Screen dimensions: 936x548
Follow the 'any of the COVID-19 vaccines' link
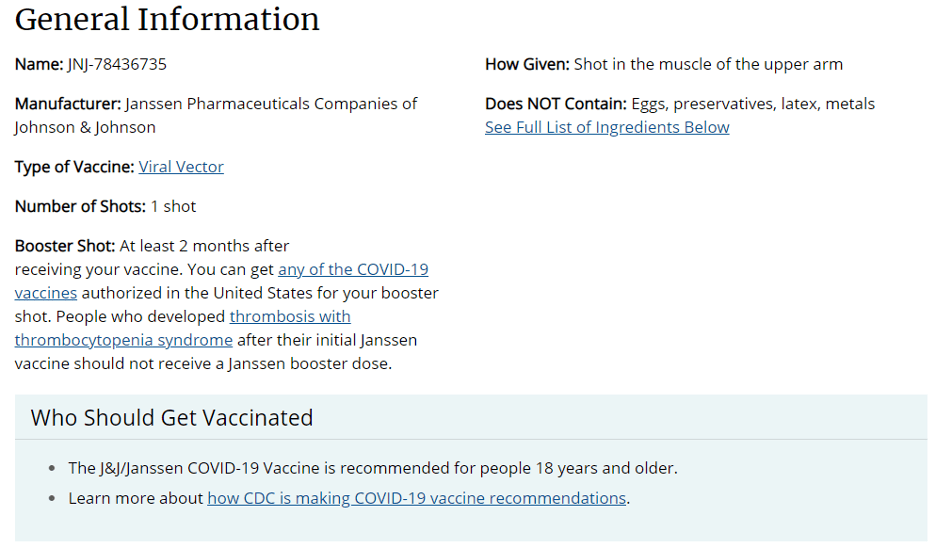tap(353, 270)
